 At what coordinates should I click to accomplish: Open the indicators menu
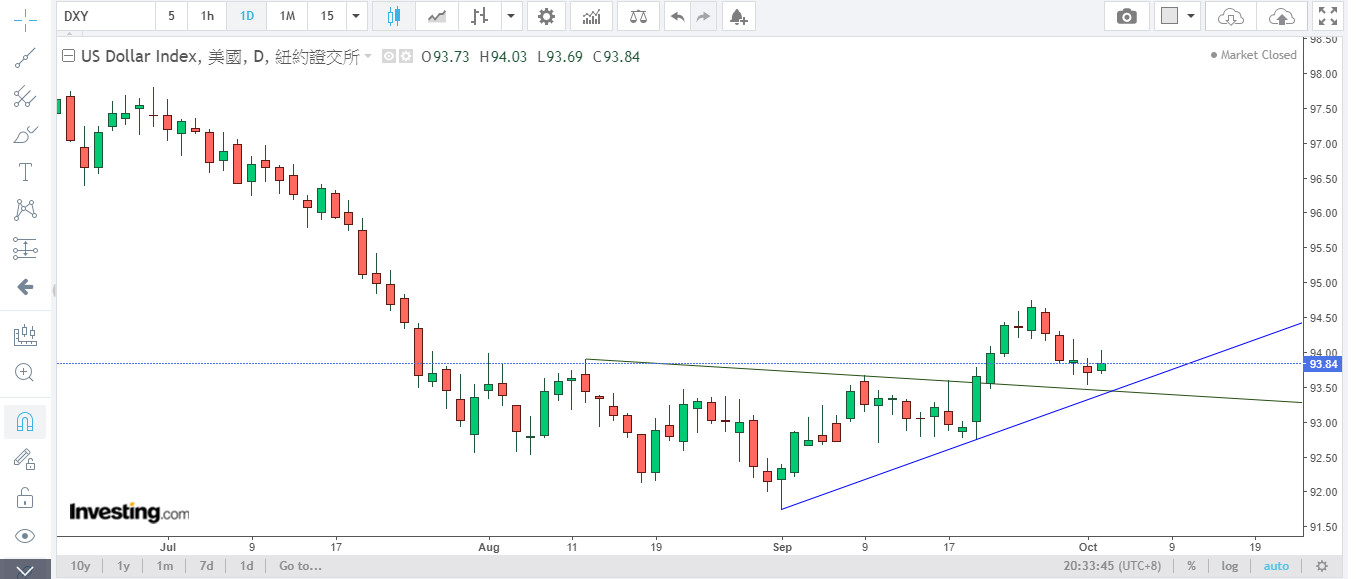[x=592, y=16]
